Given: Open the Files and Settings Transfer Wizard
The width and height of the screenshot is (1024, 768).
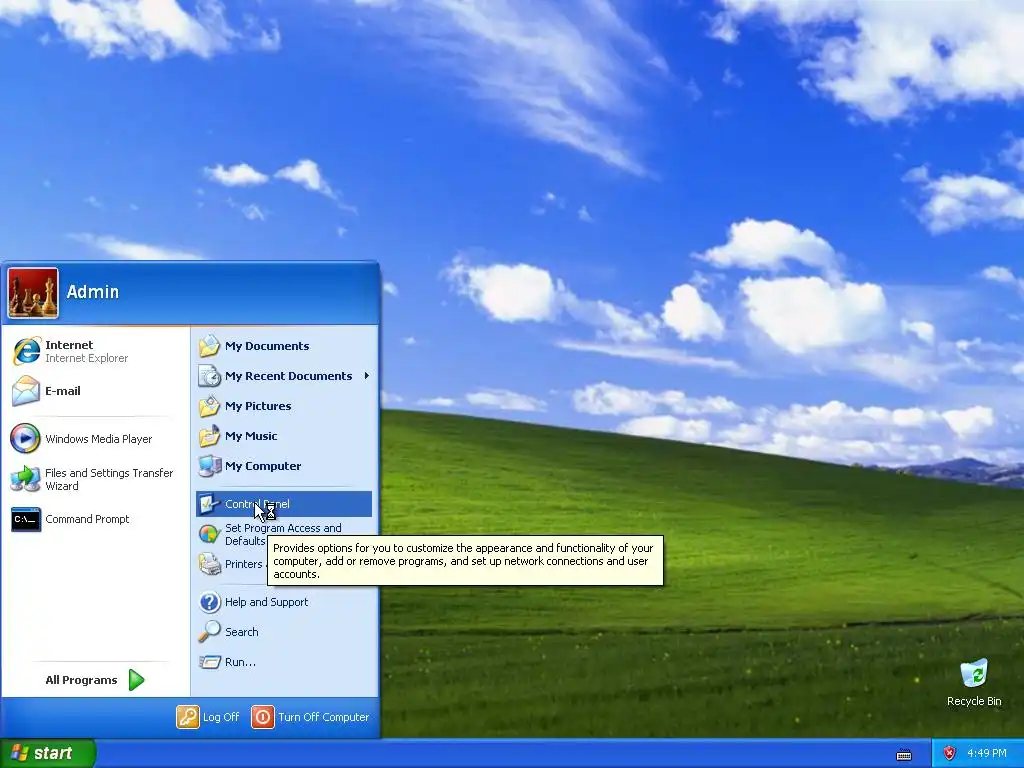Looking at the screenshot, I should [x=97, y=479].
